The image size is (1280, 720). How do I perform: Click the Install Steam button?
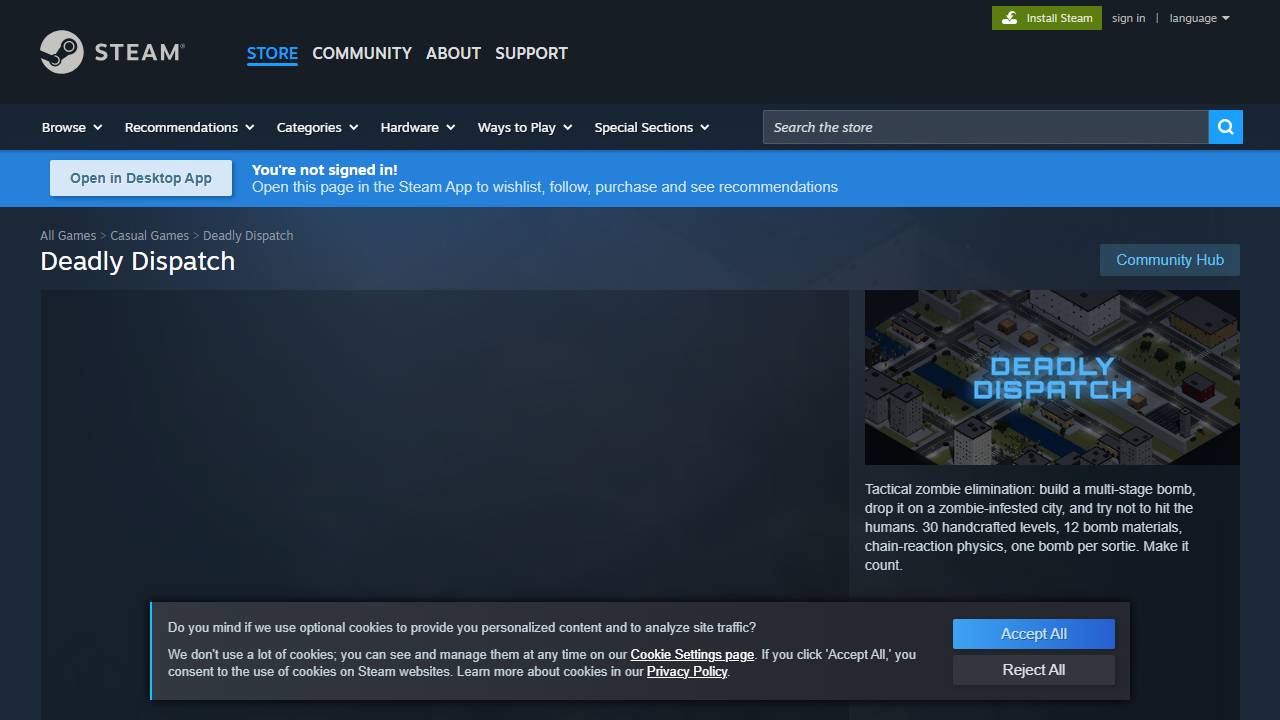(1047, 18)
